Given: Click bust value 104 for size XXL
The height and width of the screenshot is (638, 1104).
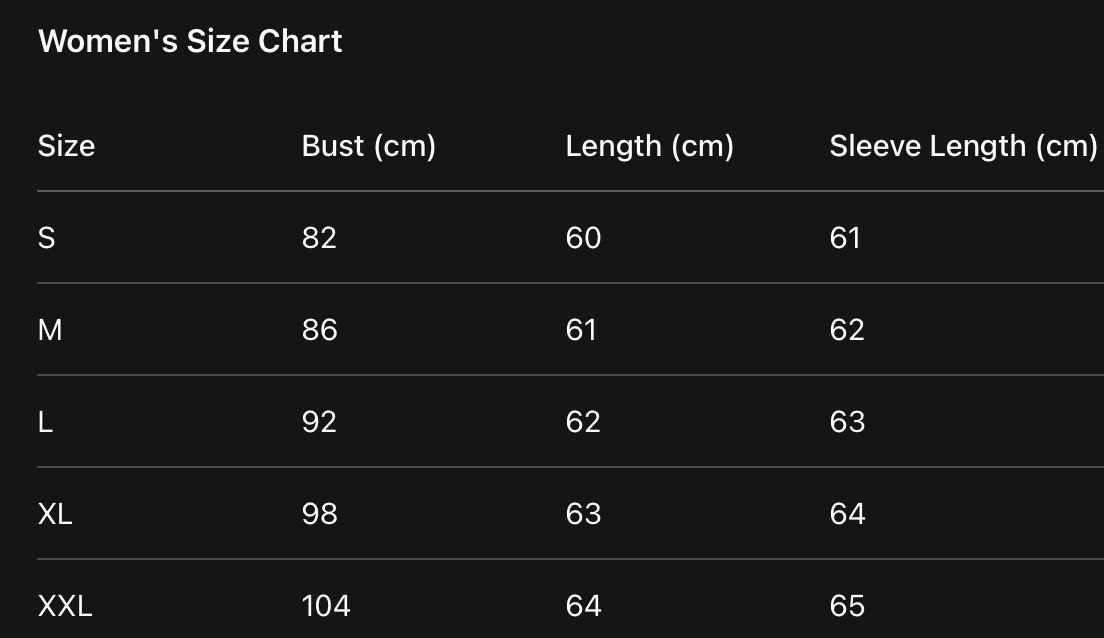Looking at the screenshot, I should click(326, 606).
